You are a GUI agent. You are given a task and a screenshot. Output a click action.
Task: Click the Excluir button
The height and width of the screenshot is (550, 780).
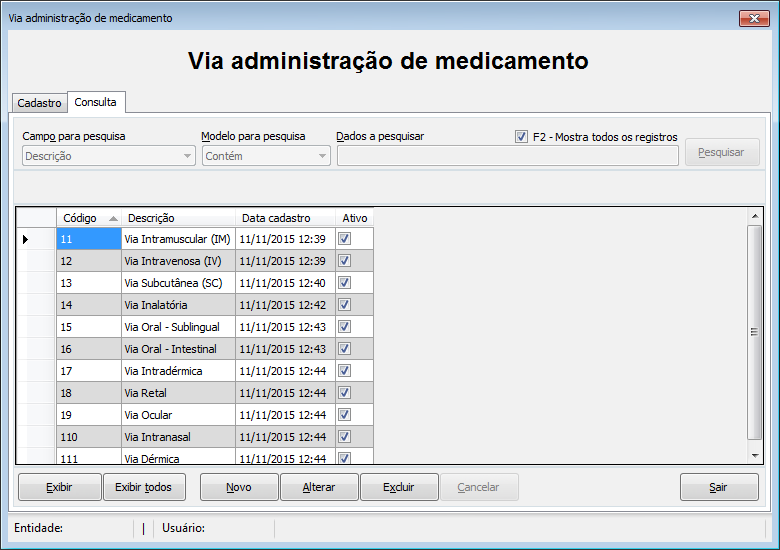click(399, 487)
